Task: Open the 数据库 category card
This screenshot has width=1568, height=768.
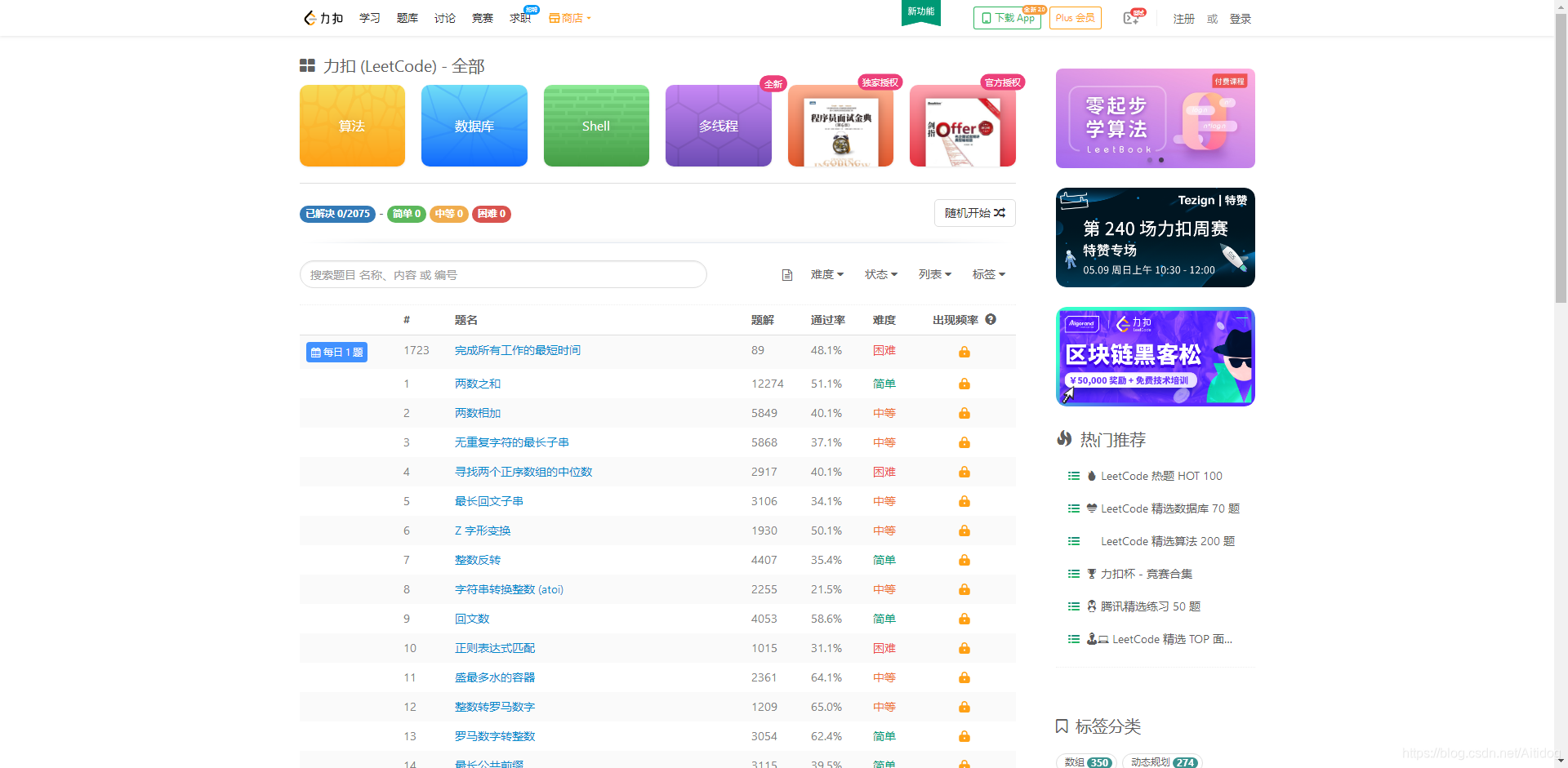Action: pos(474,126)
